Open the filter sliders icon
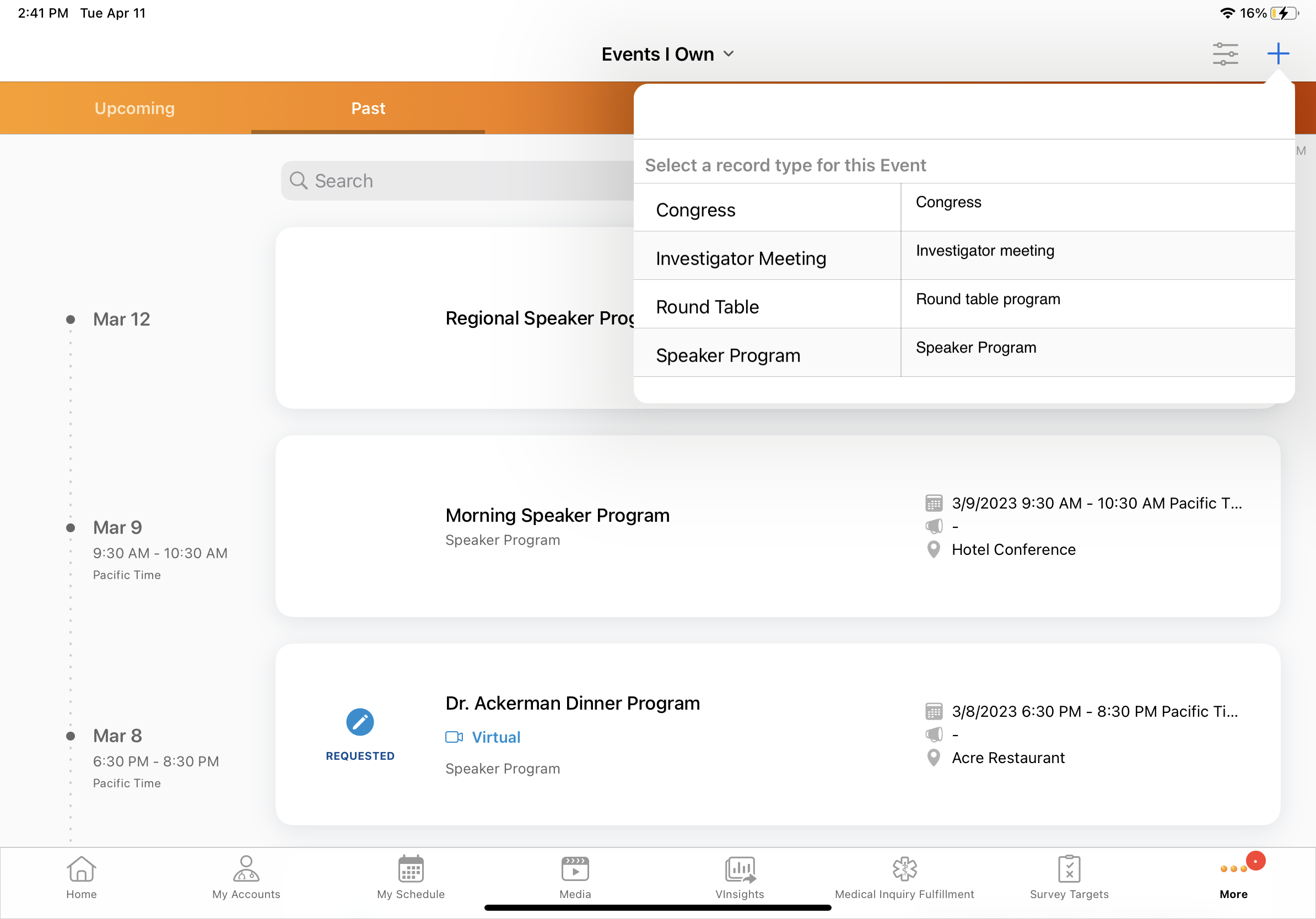The width and height of the screenshot is (1316, 919). tap(1225, 54)
